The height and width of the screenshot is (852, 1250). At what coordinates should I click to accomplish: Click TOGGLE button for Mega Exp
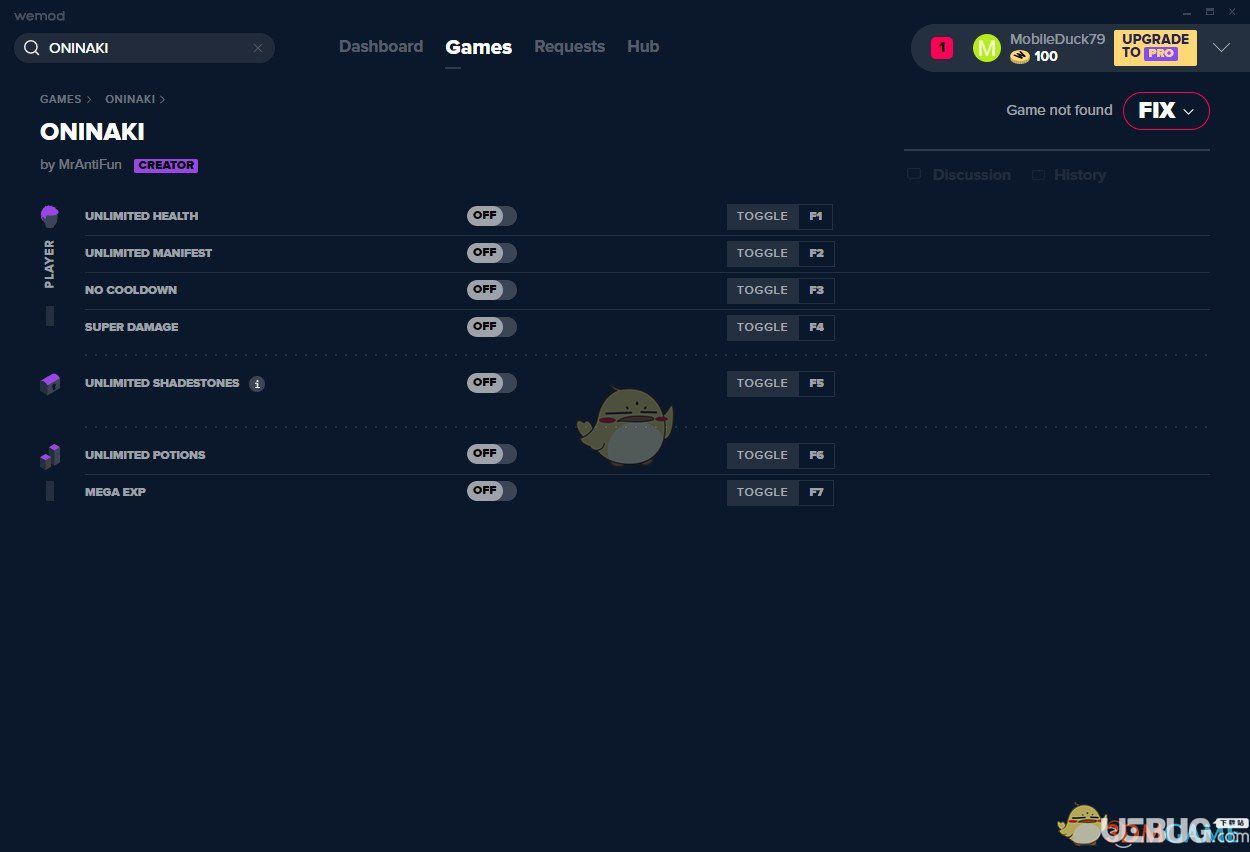click(763, 492)
